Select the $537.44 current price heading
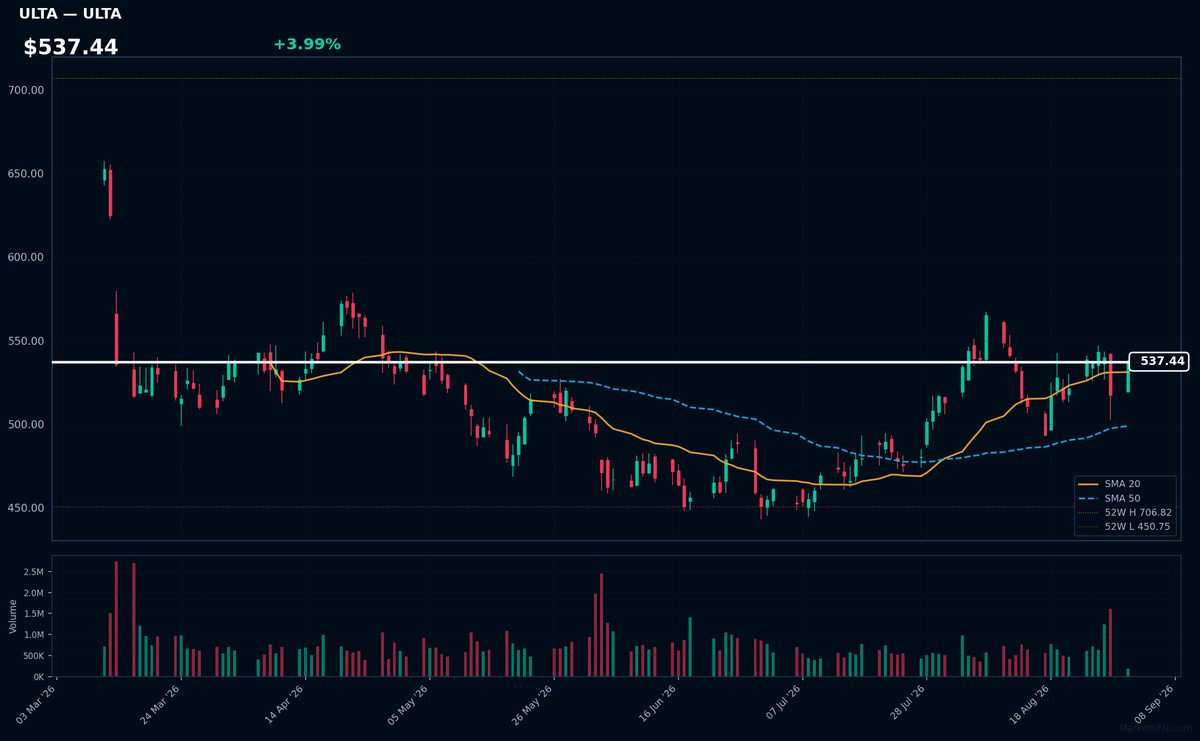The image size is (1200, 741). [71, 47]
